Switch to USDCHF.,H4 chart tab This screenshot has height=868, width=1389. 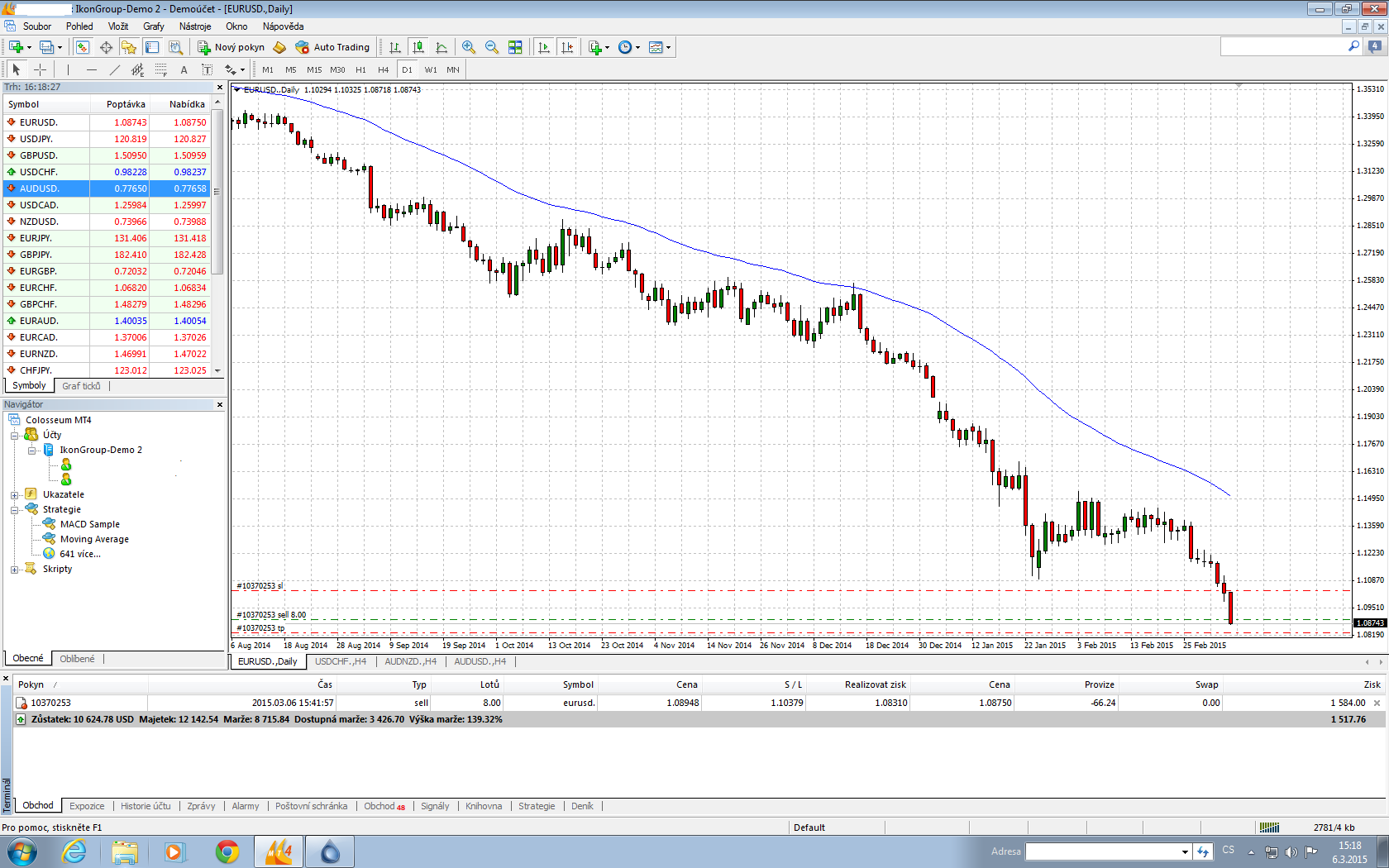coord(341,661)
